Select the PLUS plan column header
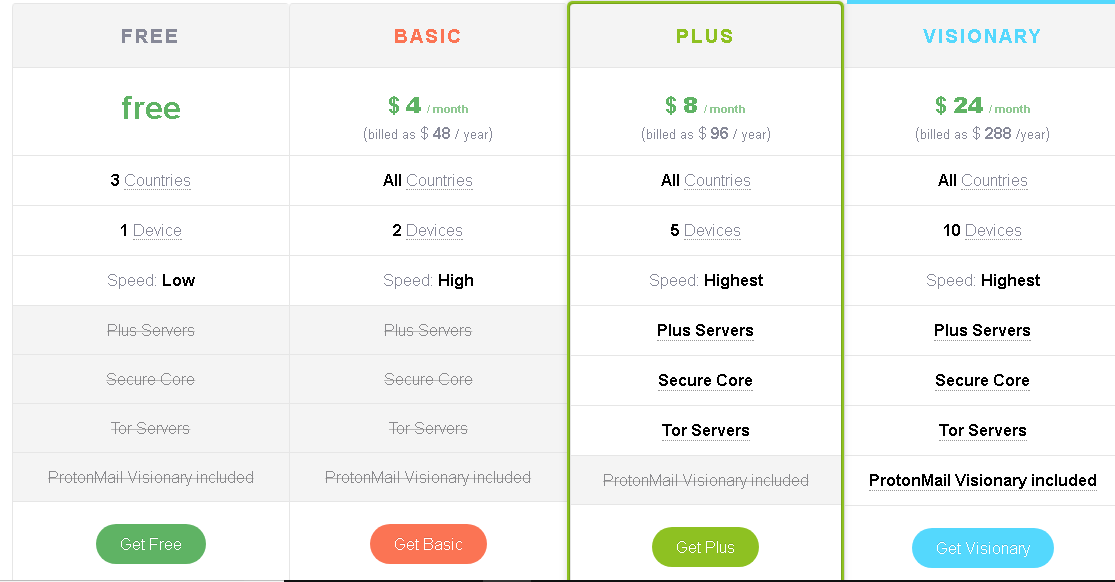Viewport: 1115px width, 582px height. coord(705,36)
